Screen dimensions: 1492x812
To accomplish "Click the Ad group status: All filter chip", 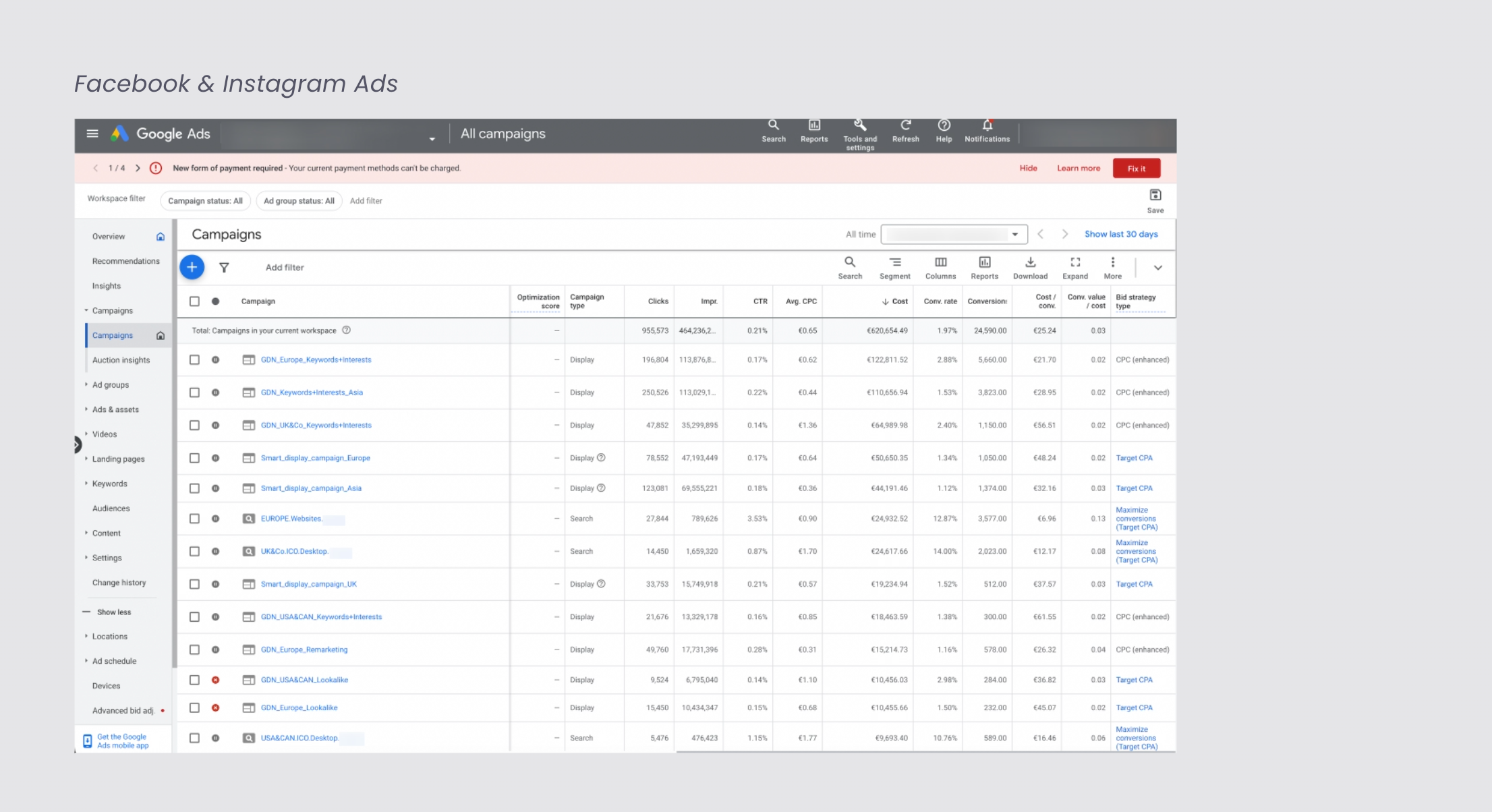I will pos(299,201).
